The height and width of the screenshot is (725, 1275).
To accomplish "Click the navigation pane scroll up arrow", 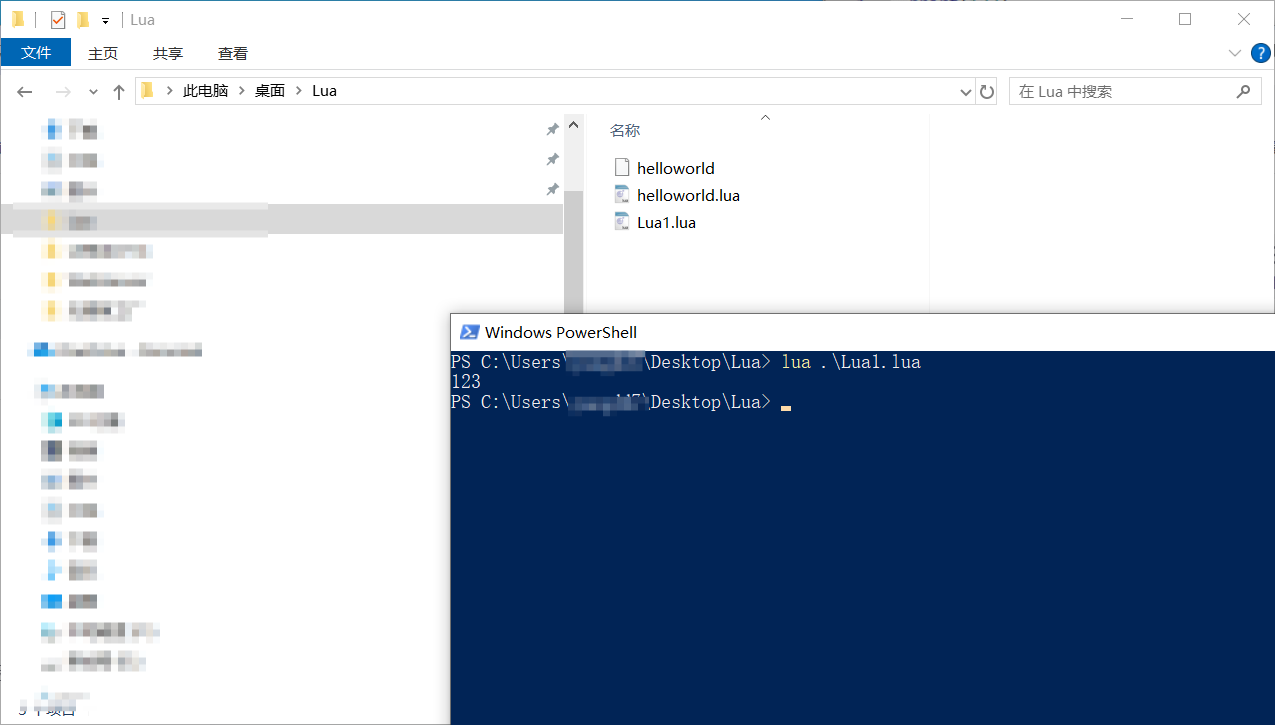I will coord(573,126).
